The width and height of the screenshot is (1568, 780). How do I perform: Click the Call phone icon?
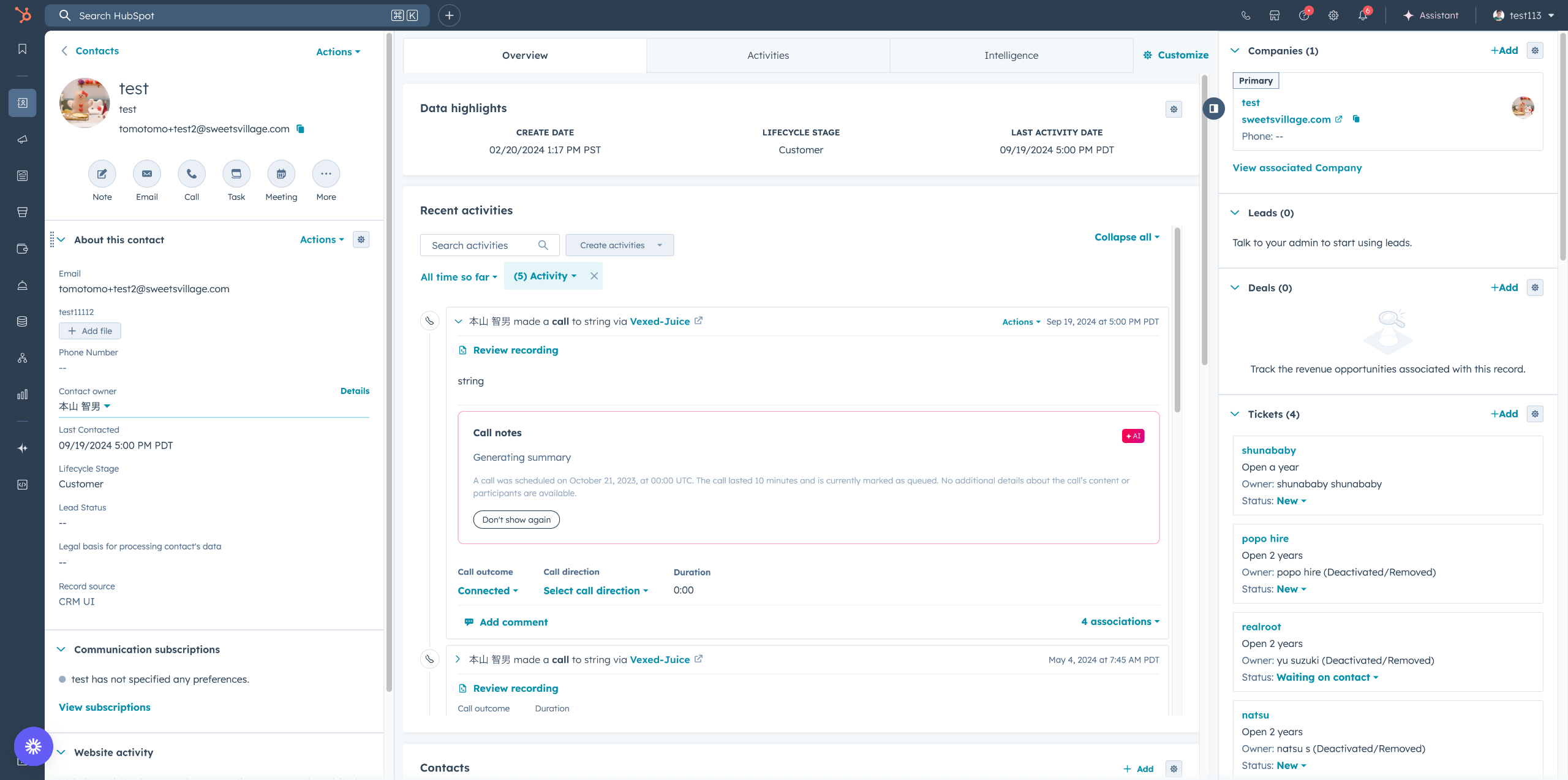click(191, 174)
